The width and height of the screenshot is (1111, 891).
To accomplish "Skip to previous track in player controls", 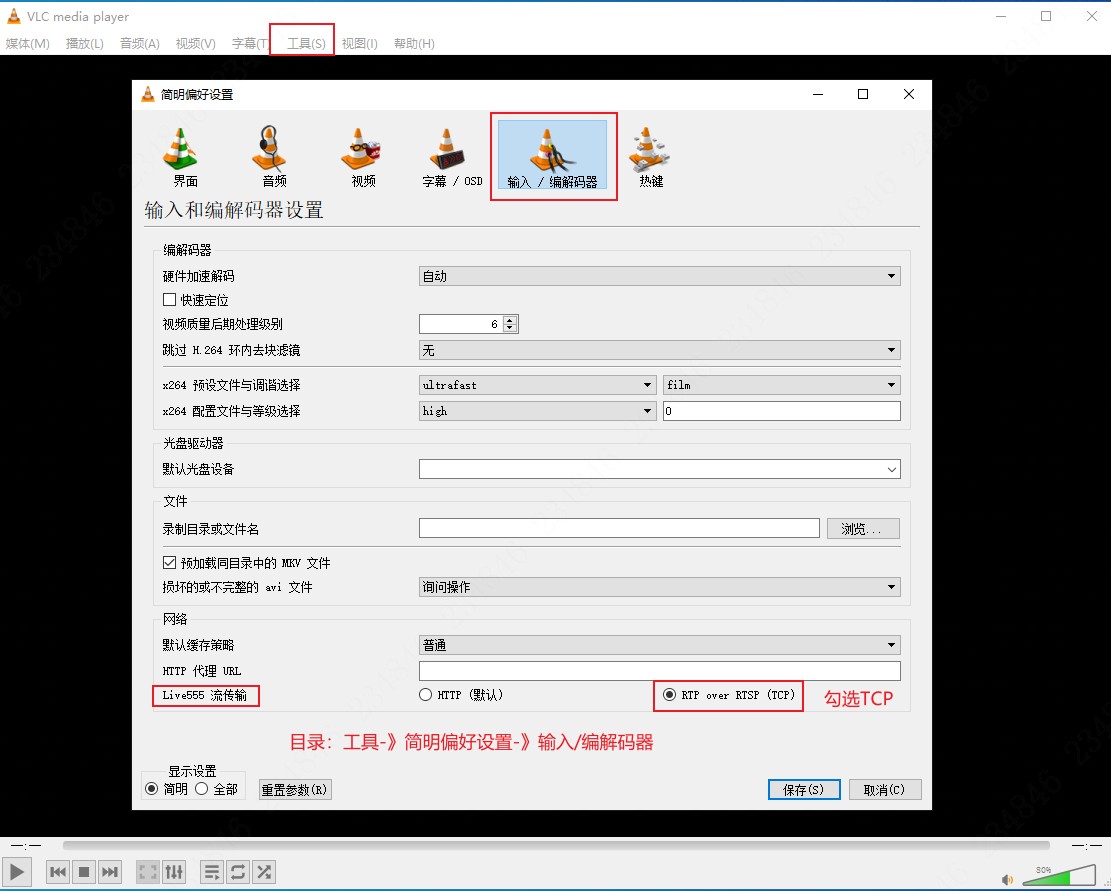I will (58, 872).
